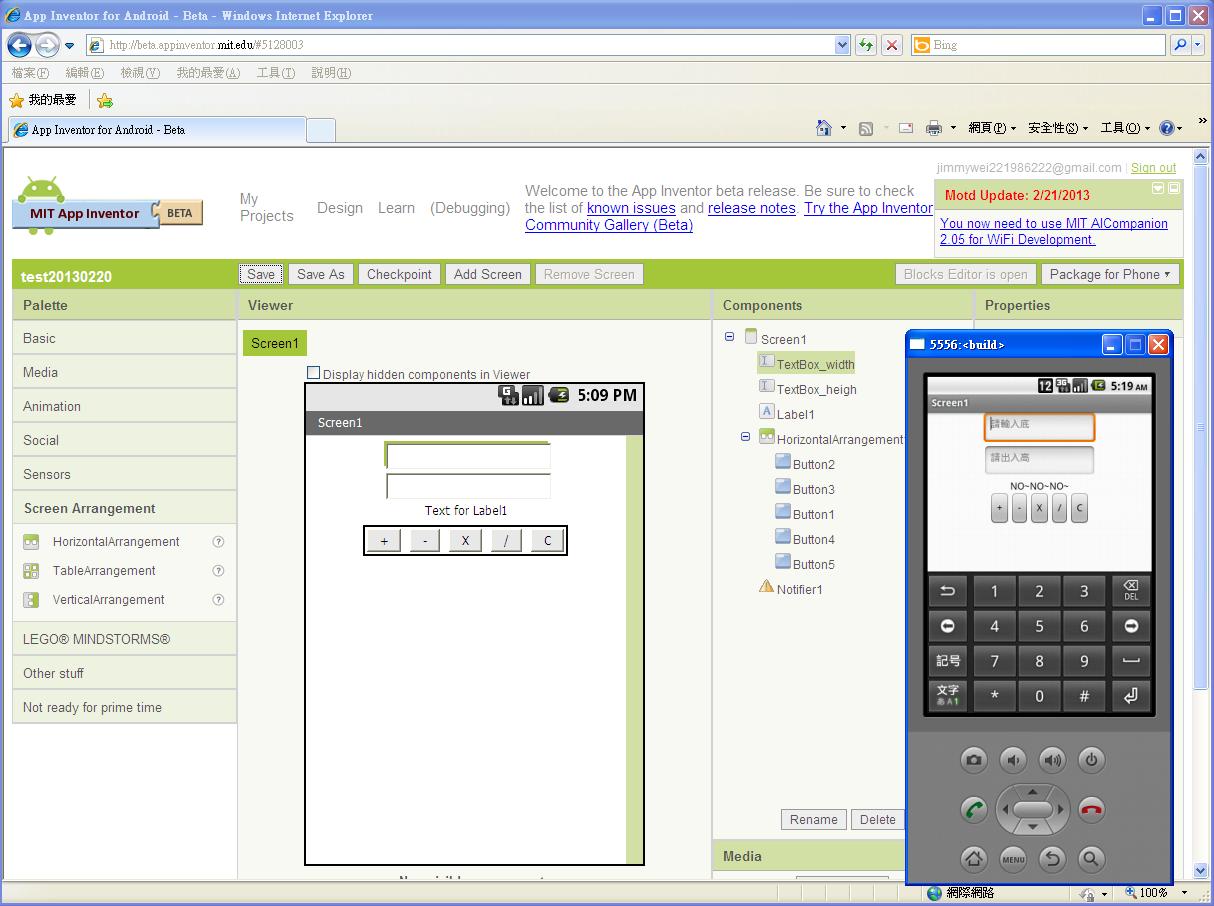
Task: Click help icon beside VerticalArrangement
Action: click(218, 600)
